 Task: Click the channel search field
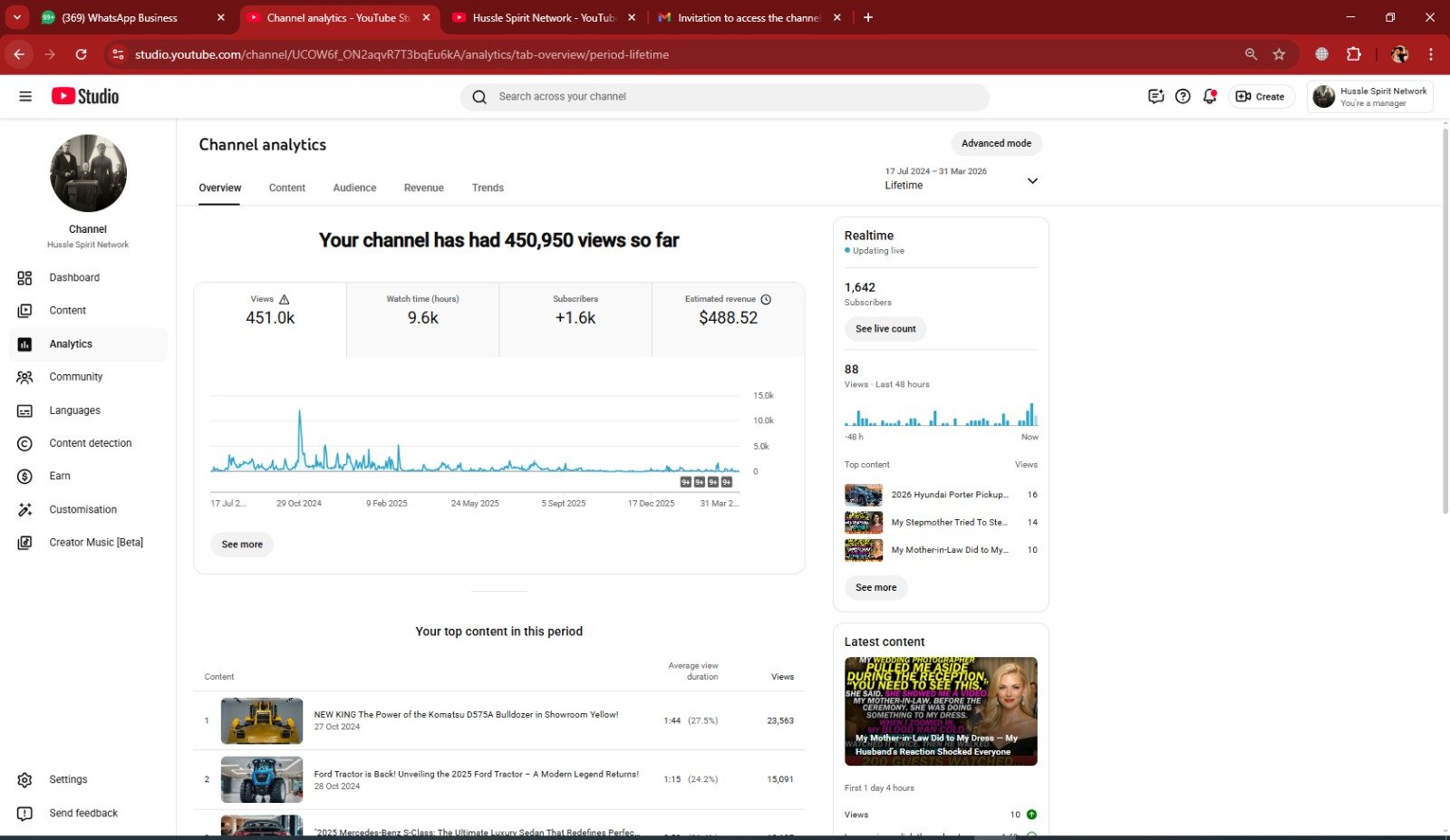725,97
